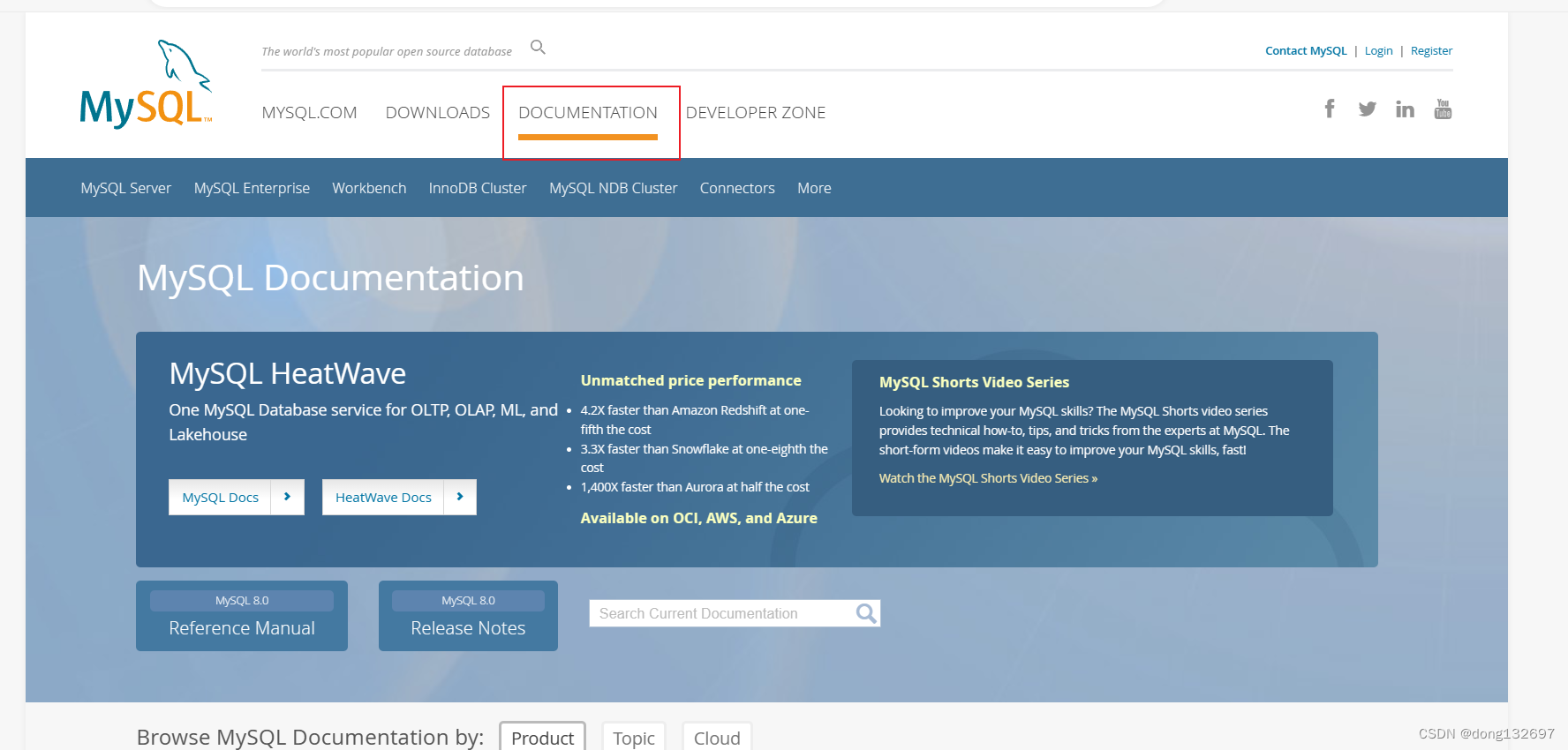
Task: Click the MySQL HeatWave heading
Action: coord(288,373)
